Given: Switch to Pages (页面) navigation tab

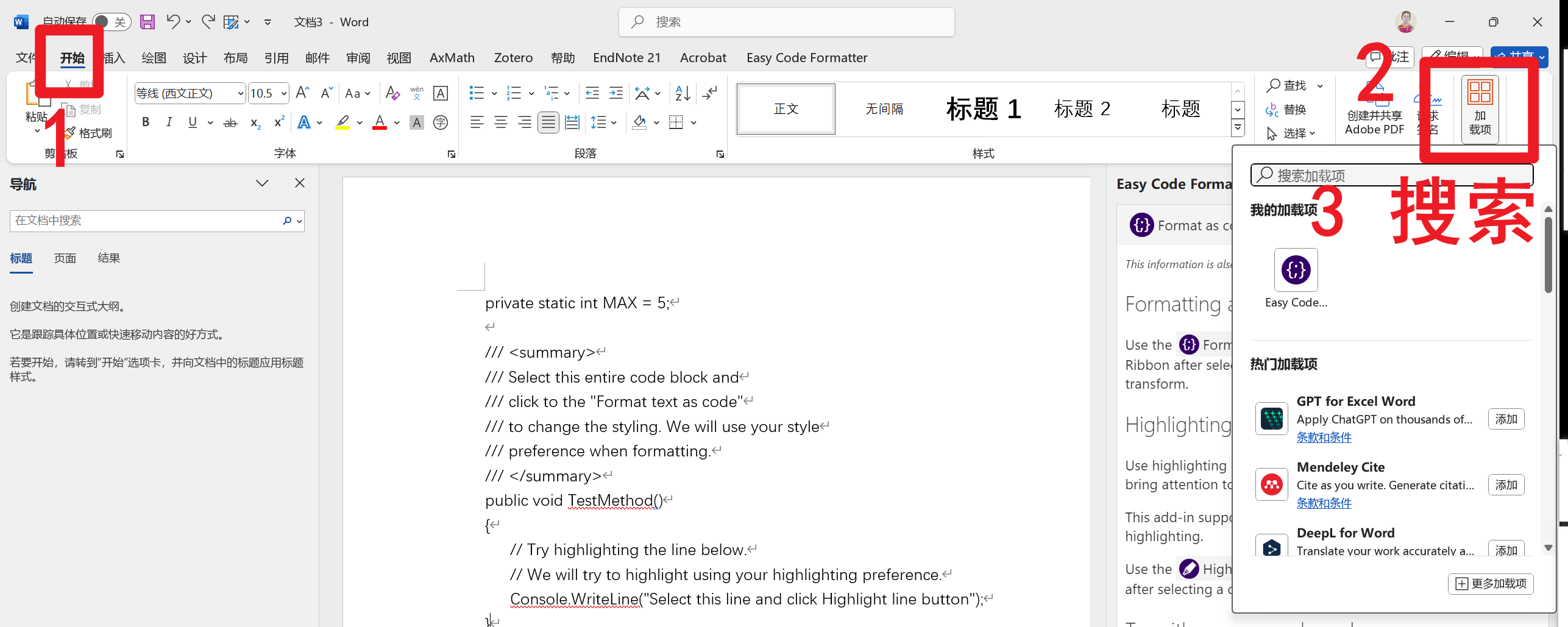Looking at the screenshot, I should [65, 258].
